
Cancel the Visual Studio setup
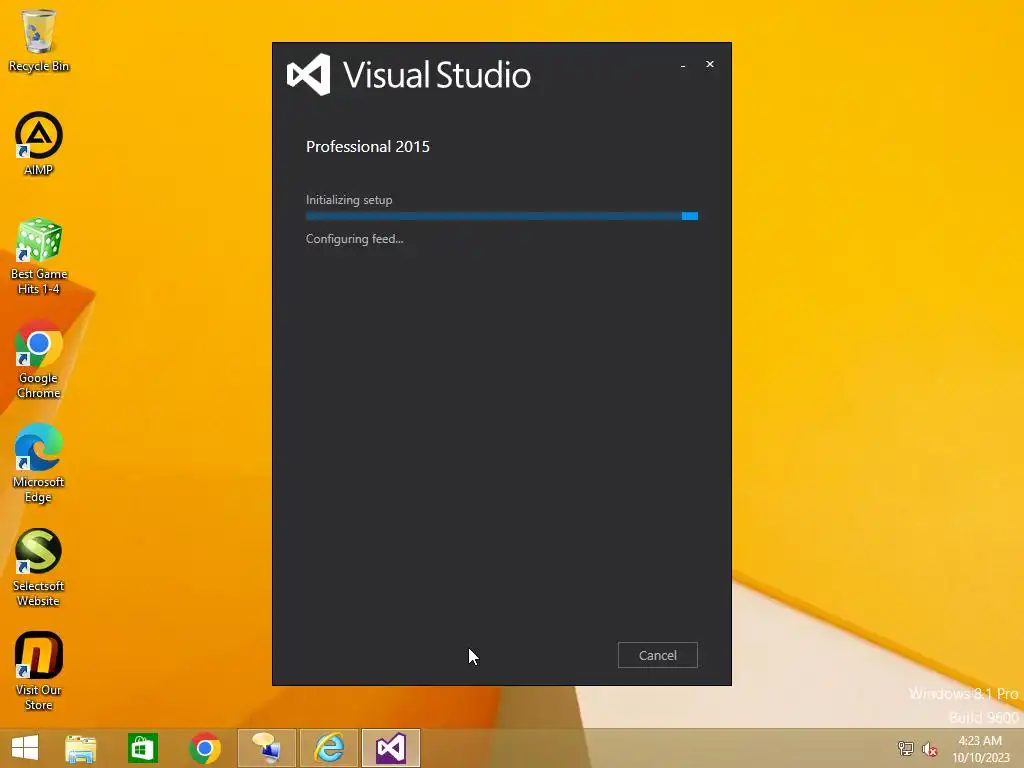pyautogui.click(x=658, y=655)
